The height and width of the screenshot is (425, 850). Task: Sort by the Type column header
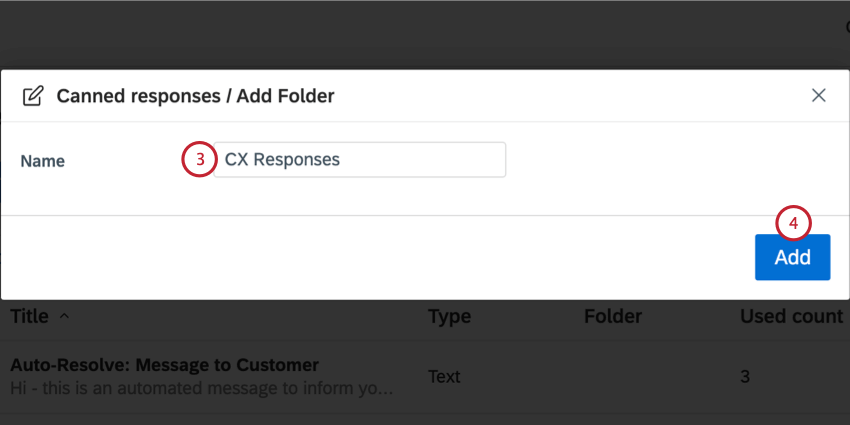coord(449,316)
